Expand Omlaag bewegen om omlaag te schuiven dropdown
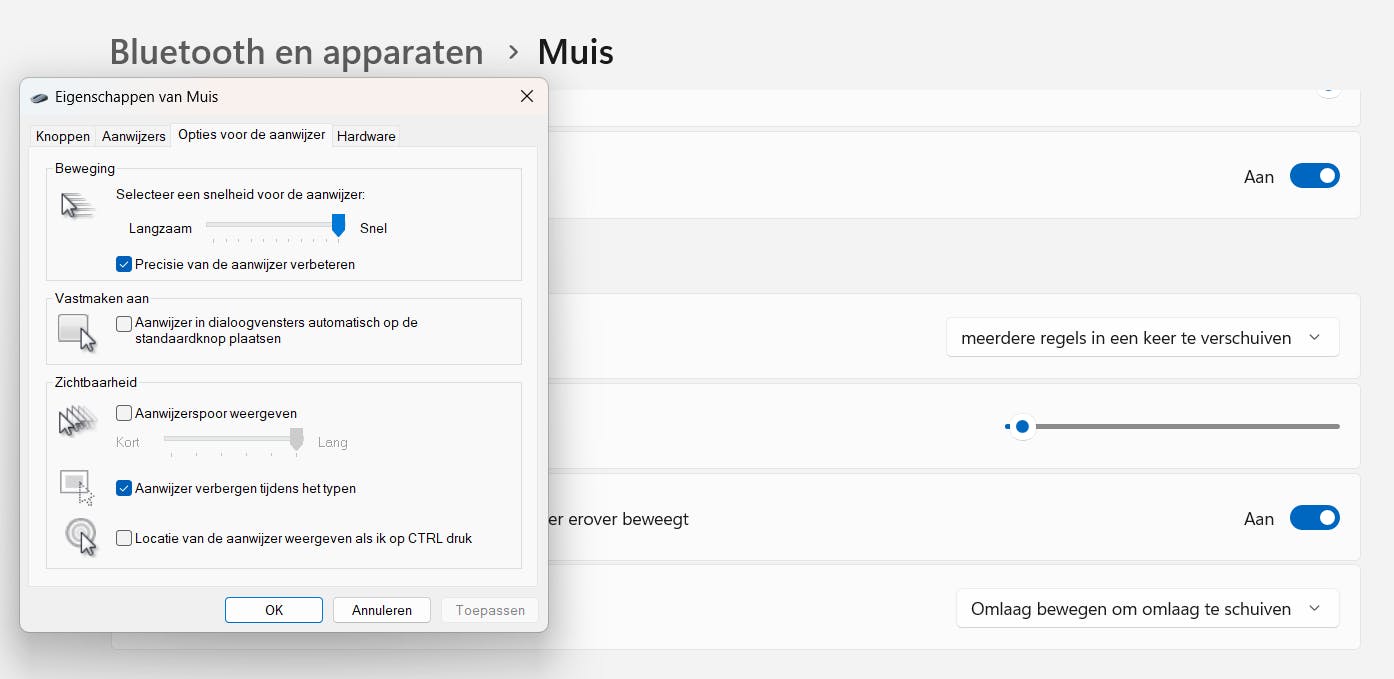This screenshot has height=679, width=1394. pos(1147,608)
